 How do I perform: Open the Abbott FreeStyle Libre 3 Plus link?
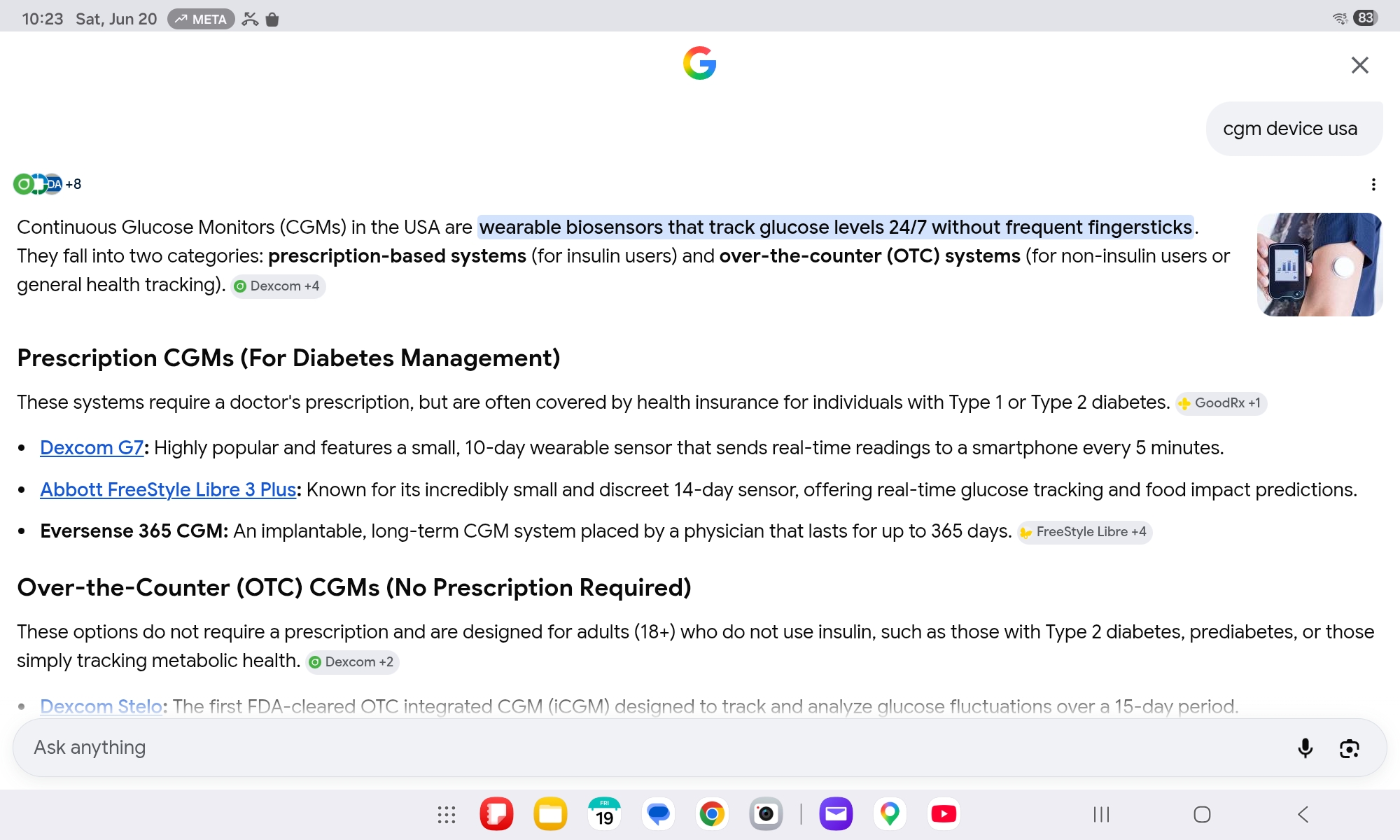168,489
